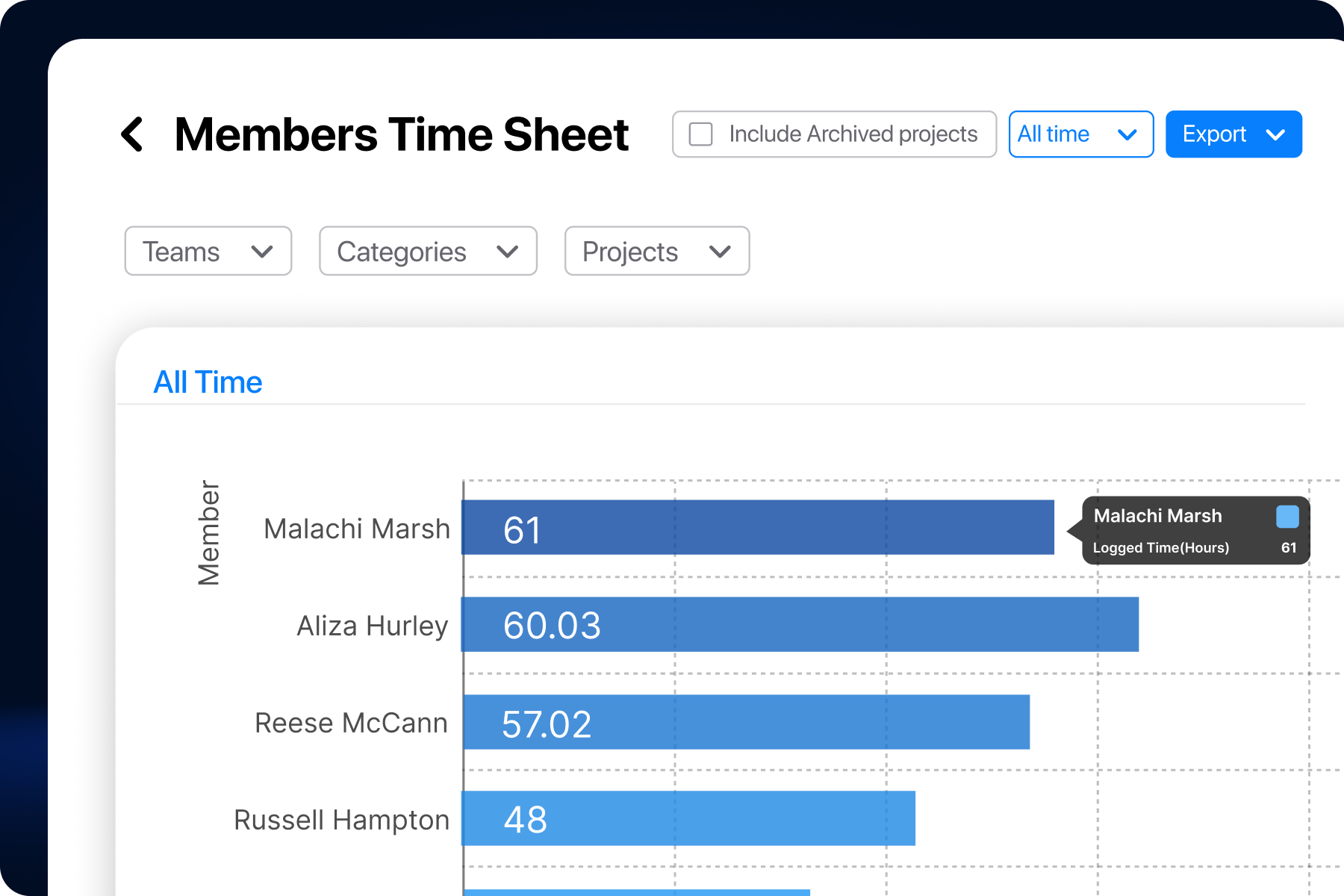
Task: Click the chevron icon on the Projects filter
Action: point(719,252)
